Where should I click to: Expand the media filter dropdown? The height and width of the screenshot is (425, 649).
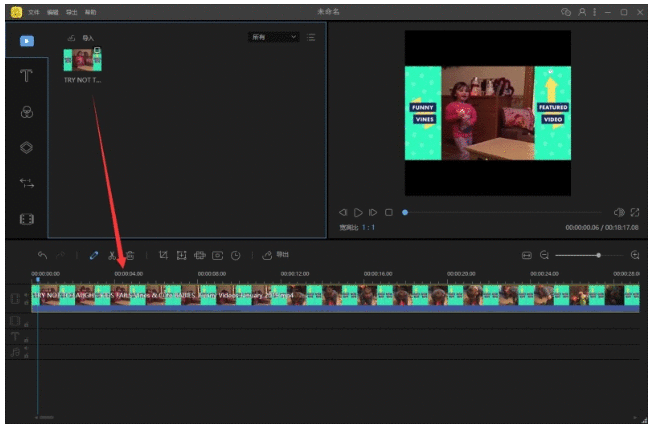274,37
